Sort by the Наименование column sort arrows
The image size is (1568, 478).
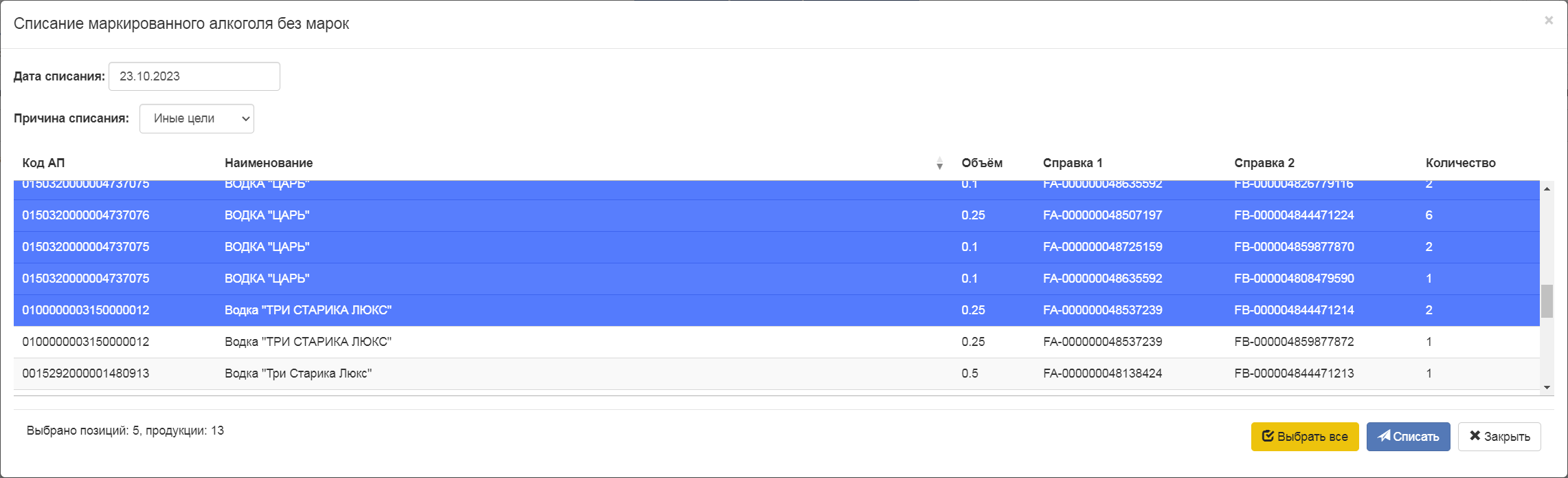click(939, 164)
